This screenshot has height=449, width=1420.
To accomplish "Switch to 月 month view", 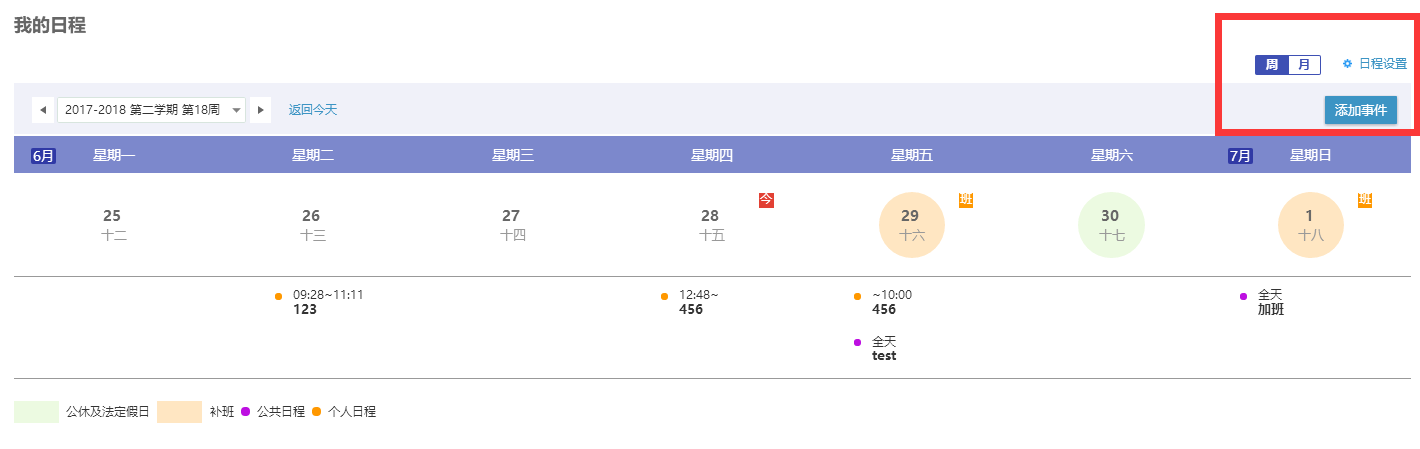I will pyautogui.click(x=1304, y=65).
